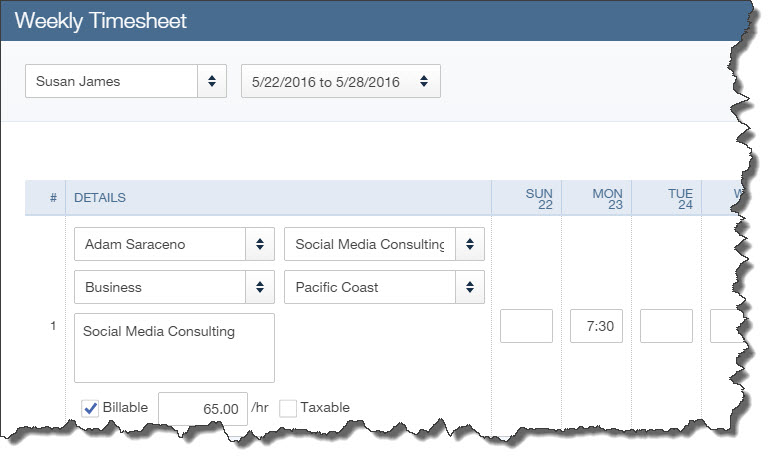Click the Adam Saraceno customer field

tap(160, 244)
